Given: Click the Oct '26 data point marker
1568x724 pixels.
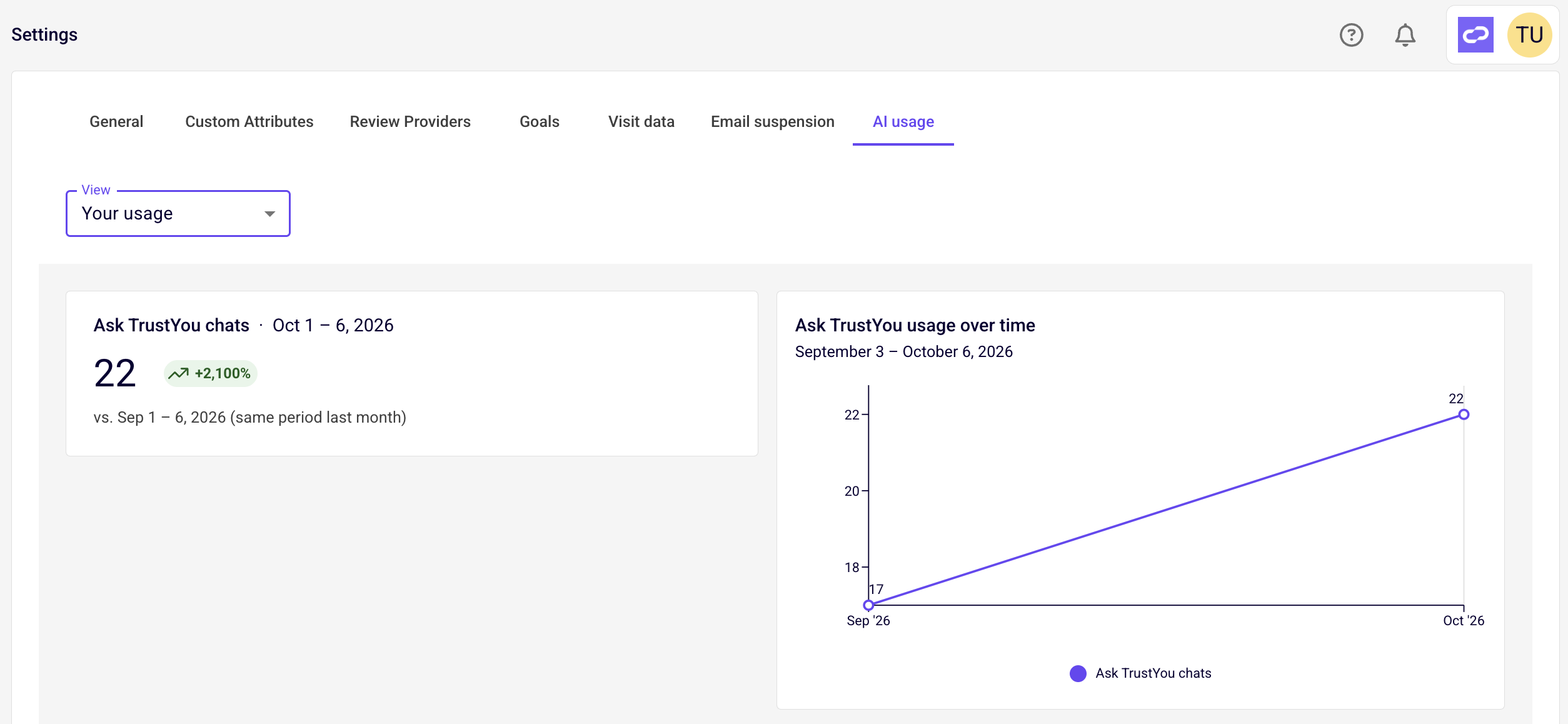Looking at the screenshot, I should (1464, 415).
